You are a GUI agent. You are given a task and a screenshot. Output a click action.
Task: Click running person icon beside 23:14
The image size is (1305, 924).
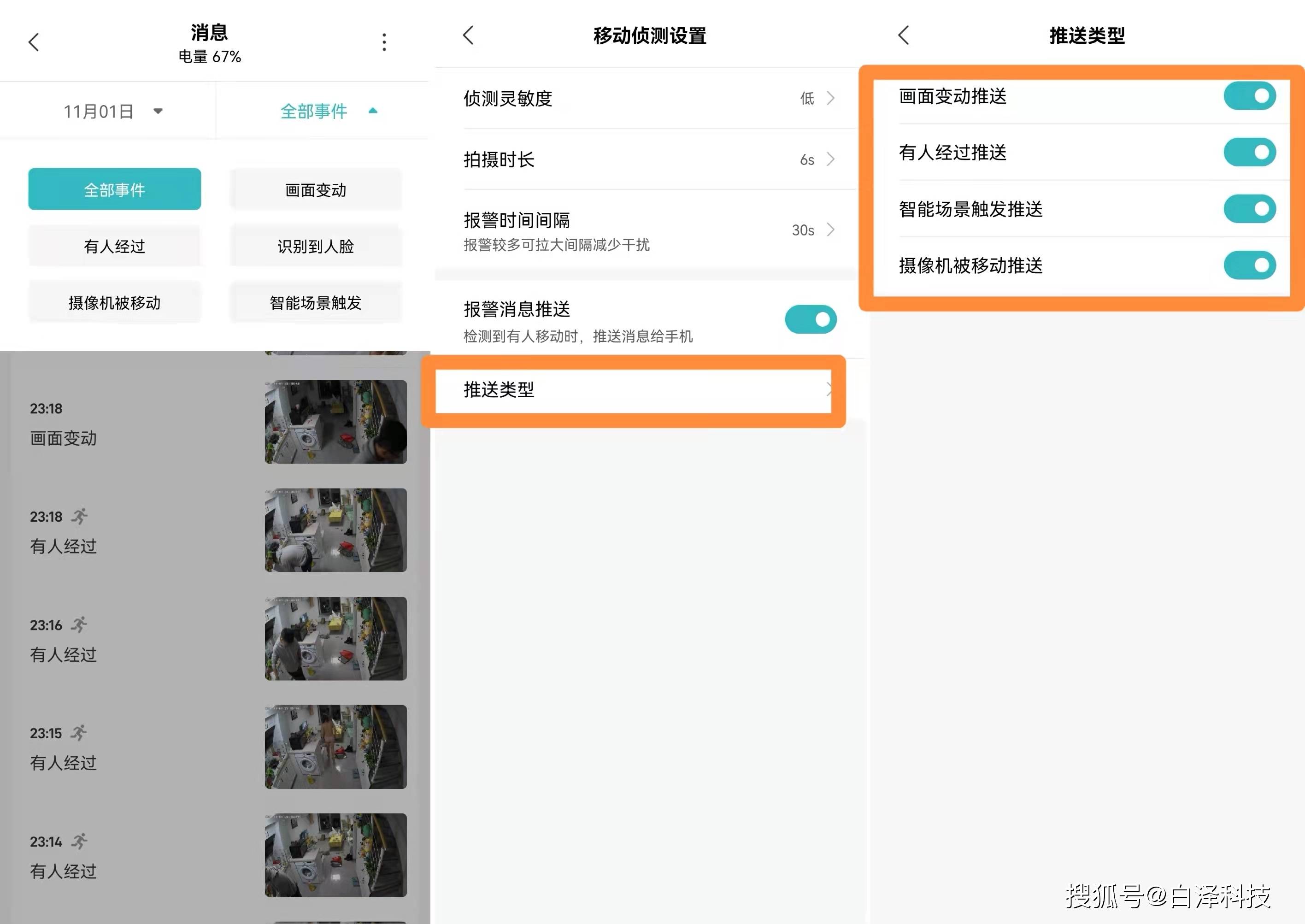[x=79, y=841]
